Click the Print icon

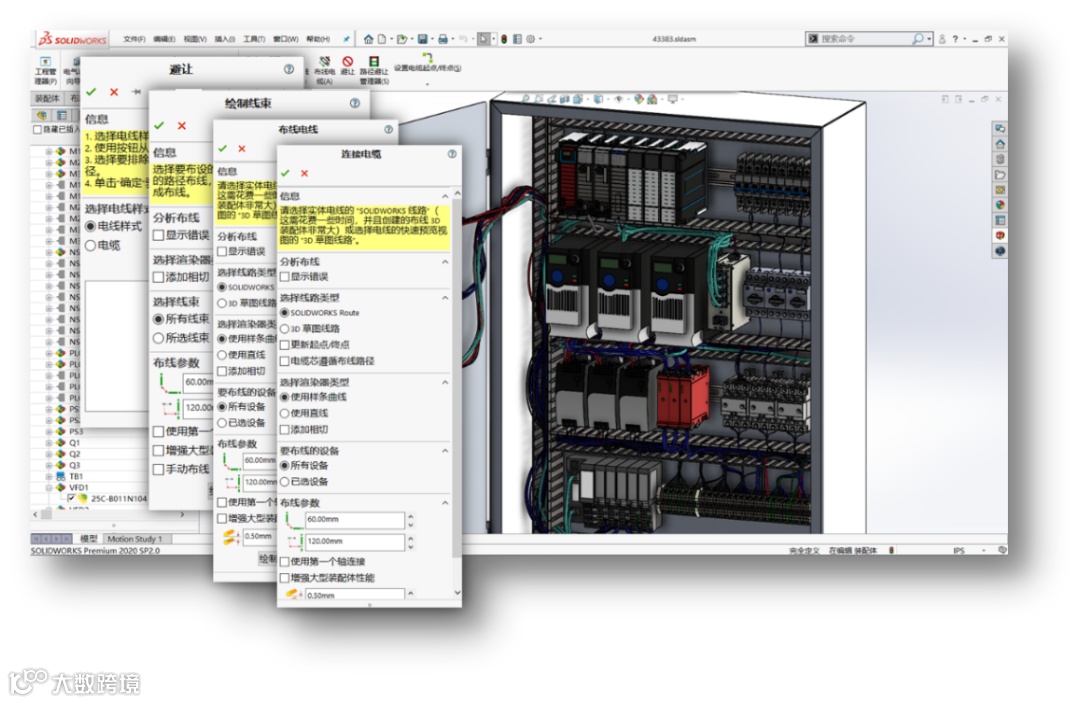[x=442, y=39]
